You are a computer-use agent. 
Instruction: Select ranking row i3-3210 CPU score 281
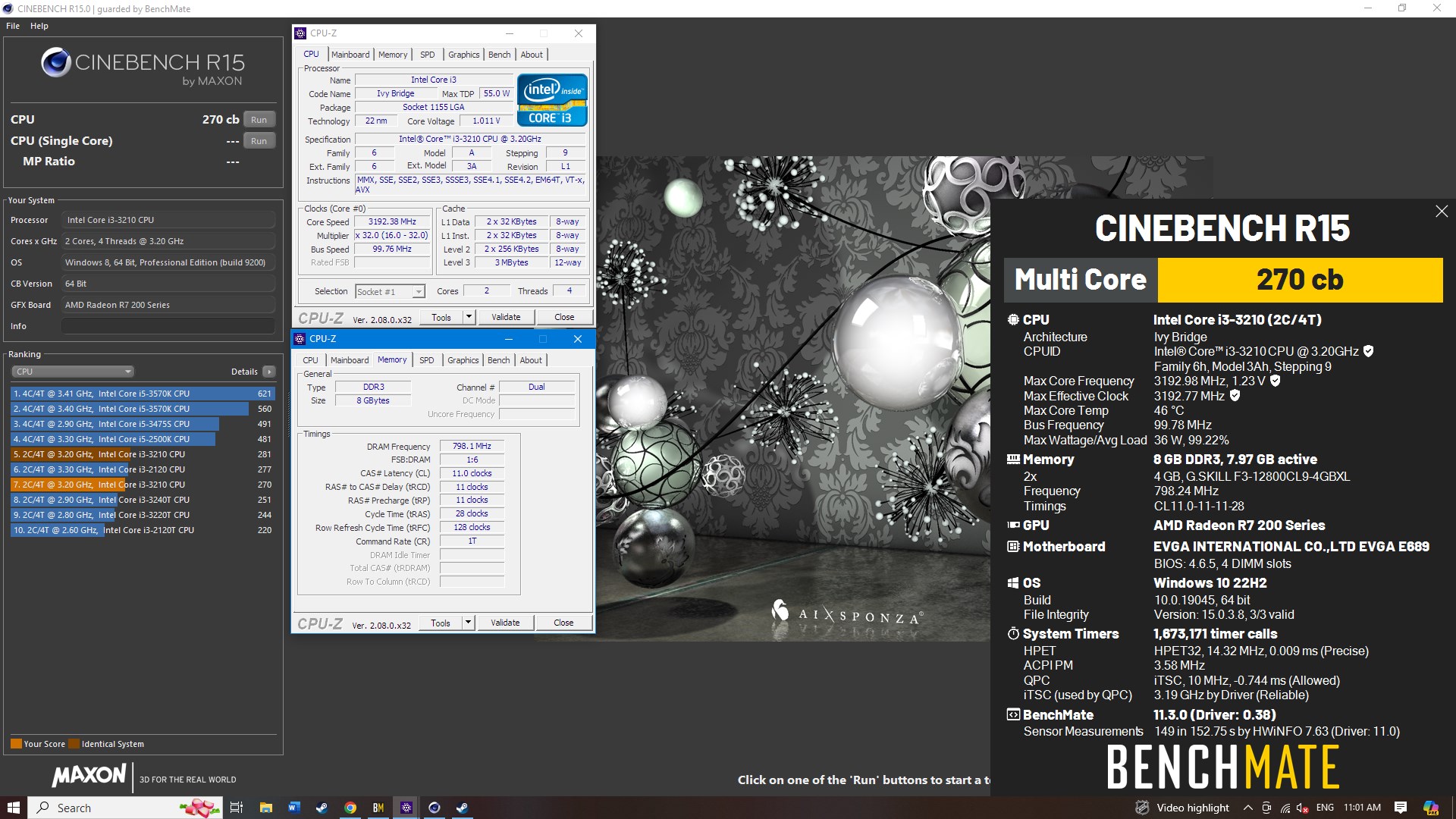pyautogui.click(x=143, y=454)
